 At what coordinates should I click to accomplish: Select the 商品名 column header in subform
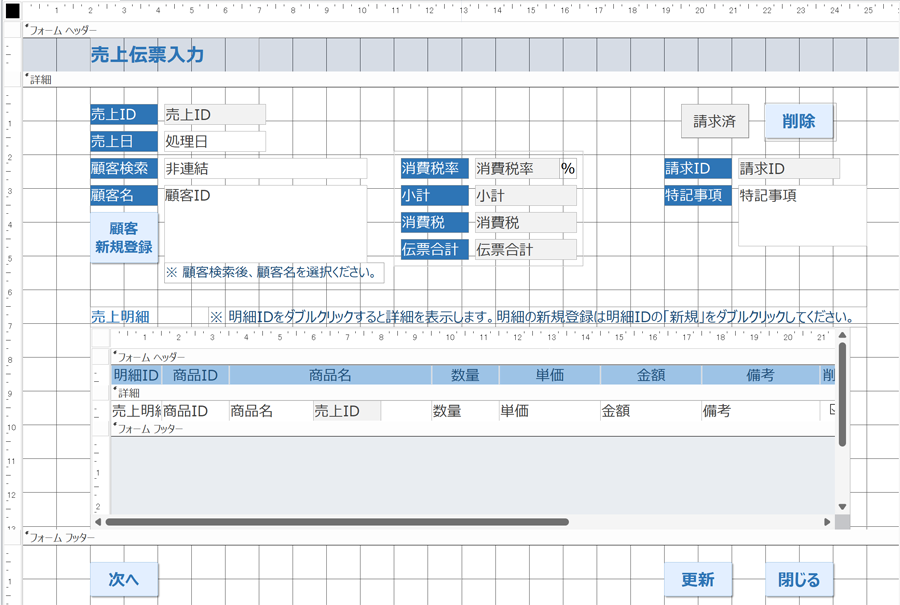(330, 375)
